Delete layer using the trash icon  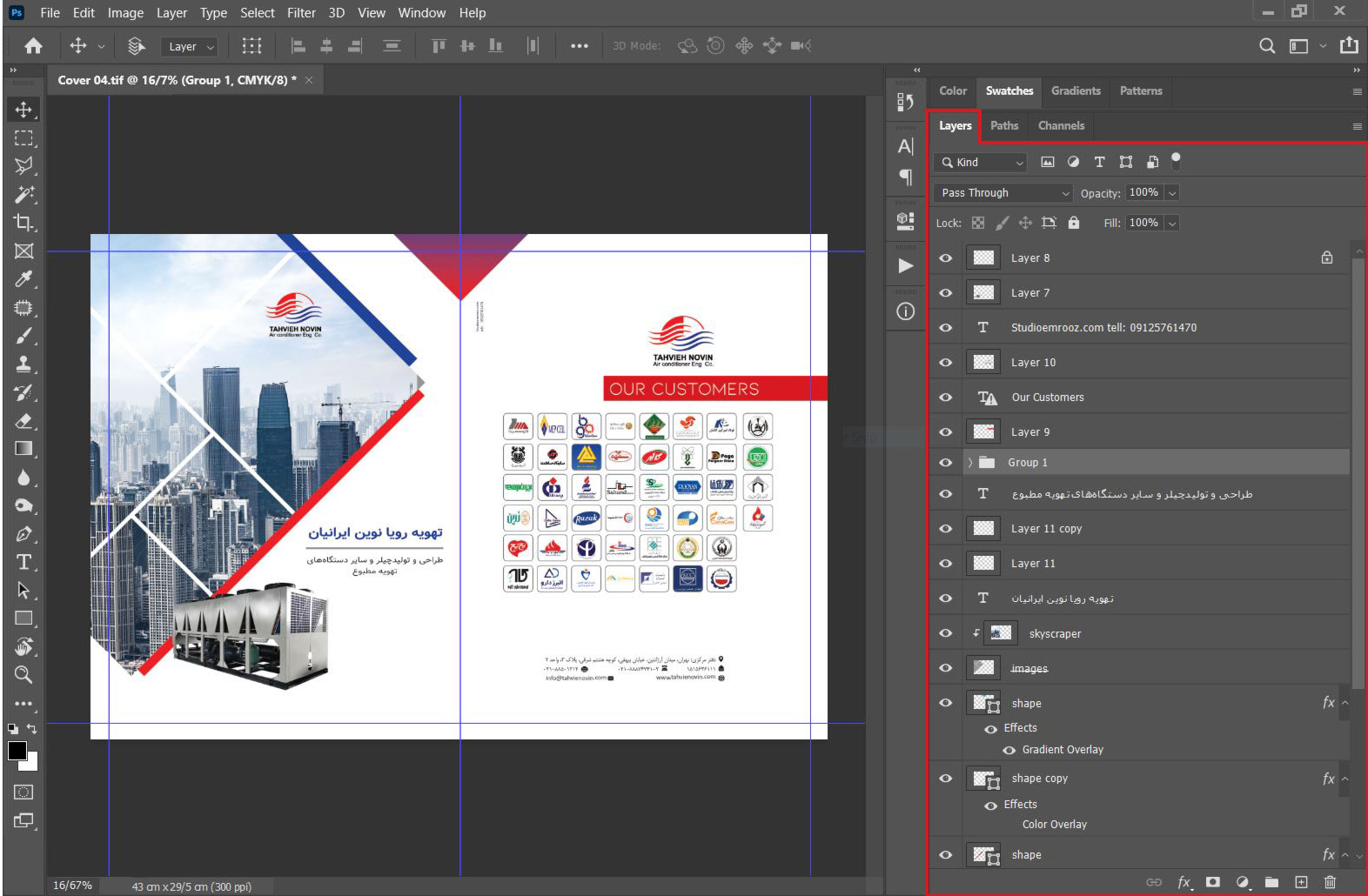1330,882
